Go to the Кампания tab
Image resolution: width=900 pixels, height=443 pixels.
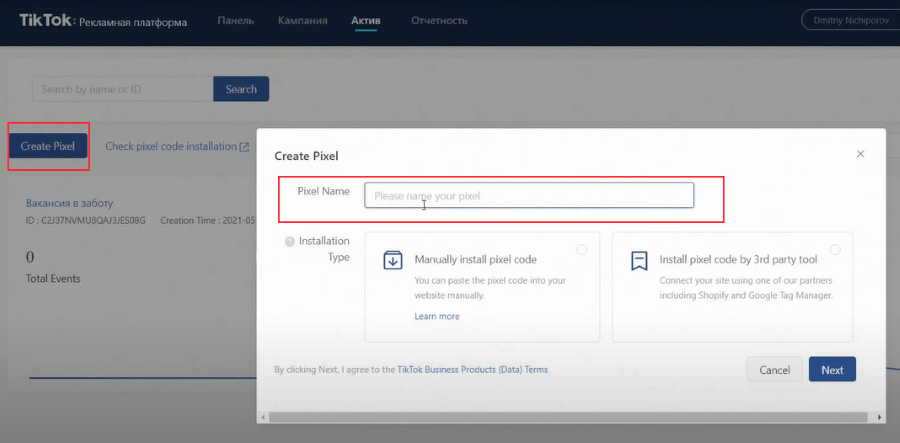(303, 21)
